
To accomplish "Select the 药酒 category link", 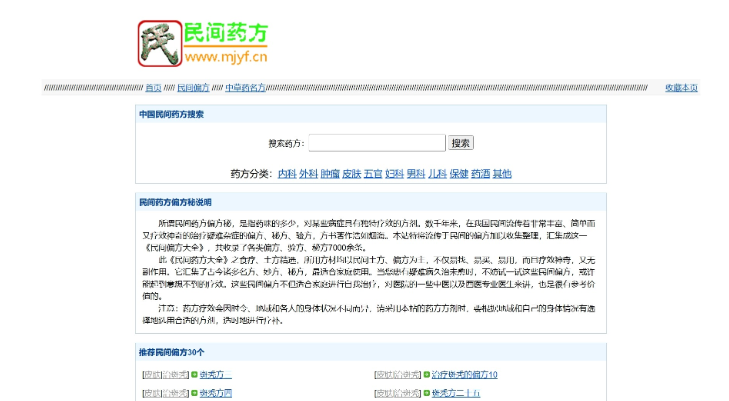I will [480, 174].
